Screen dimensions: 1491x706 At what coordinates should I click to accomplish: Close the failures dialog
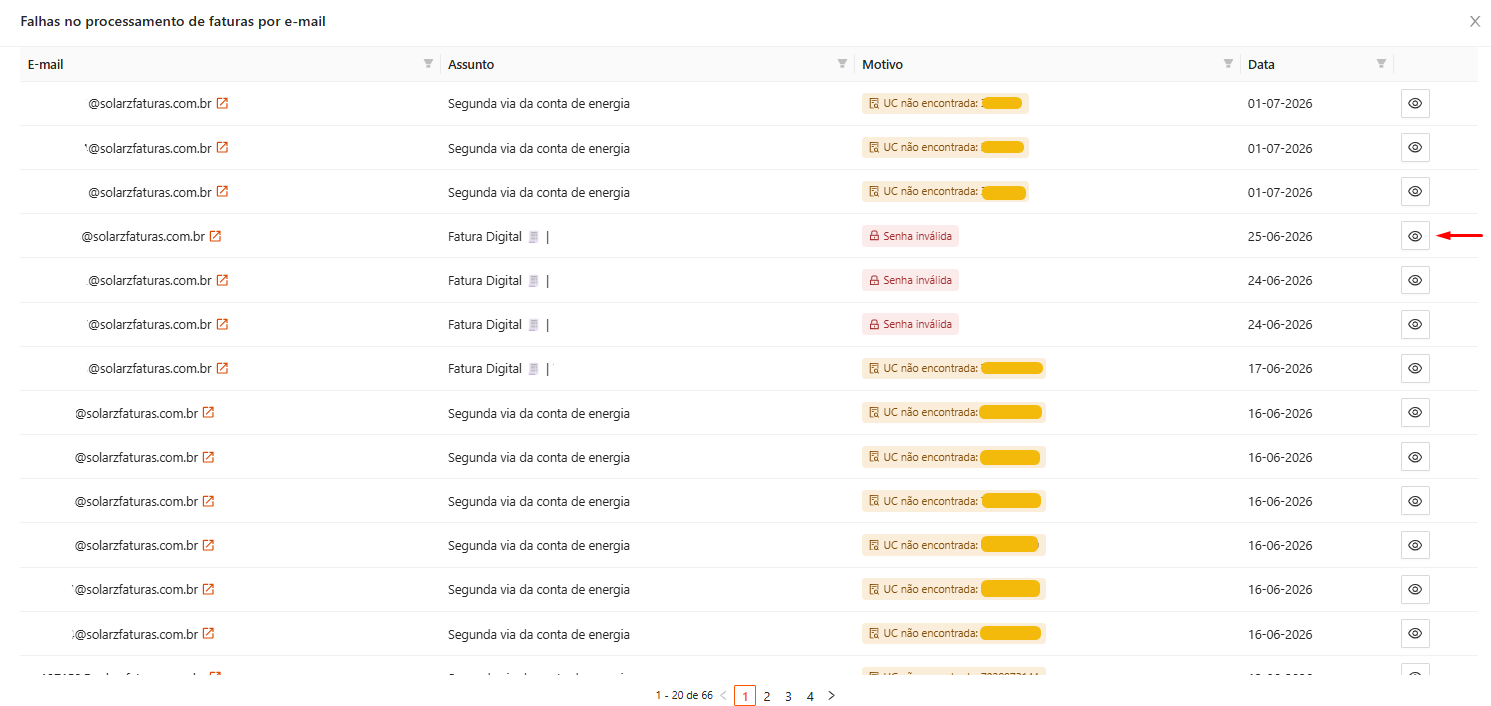[1475, 21]
